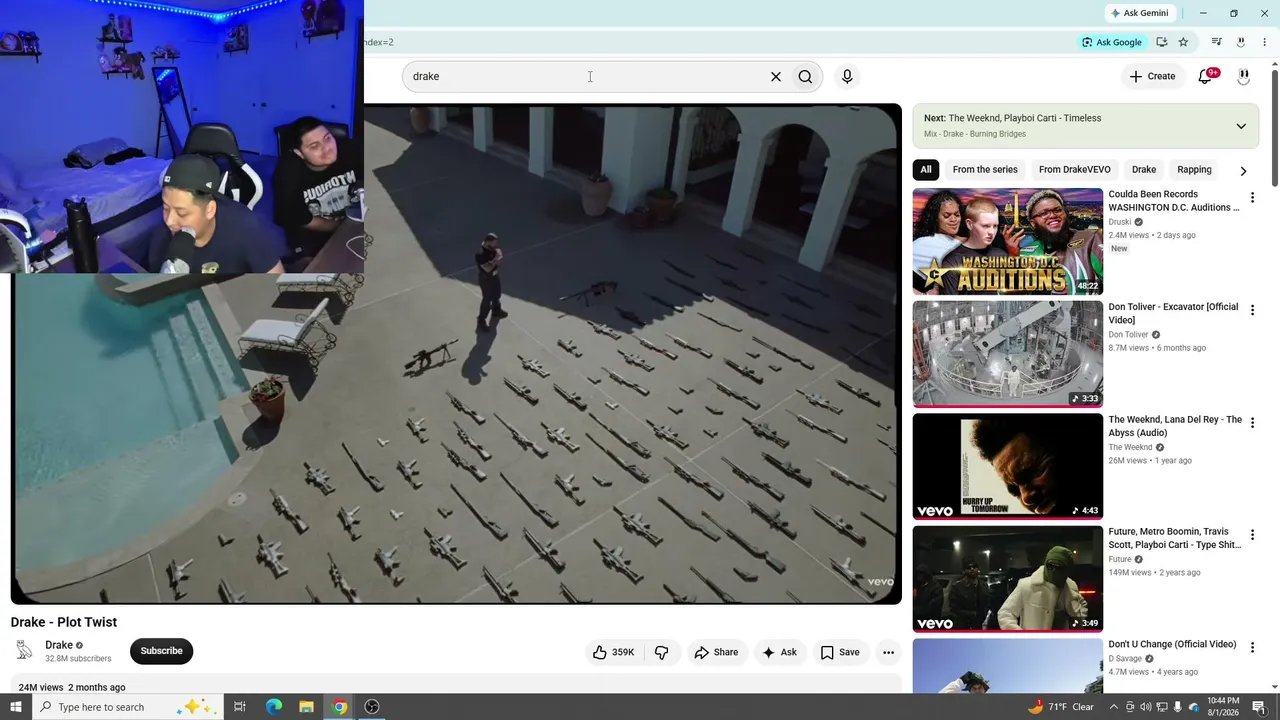Open the Don Toliver Excavator title link
This screenshot has width=1280, height=720.
coord(1173,313)
